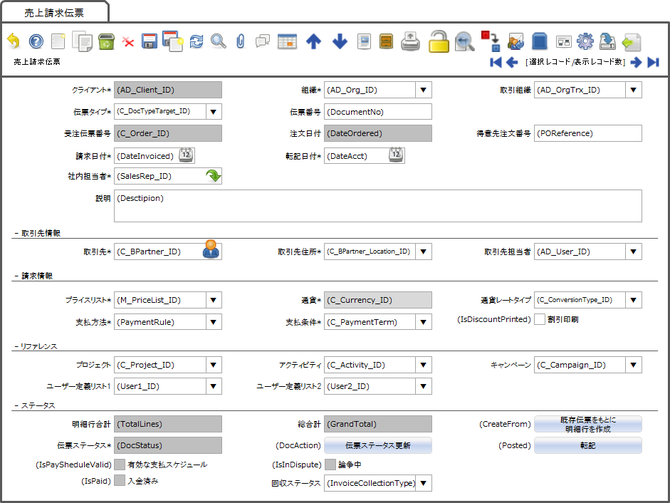The width and height of the screenshot is (670, 503).
Task: Open the settings gear icon
Action: [x=585, y=41]
